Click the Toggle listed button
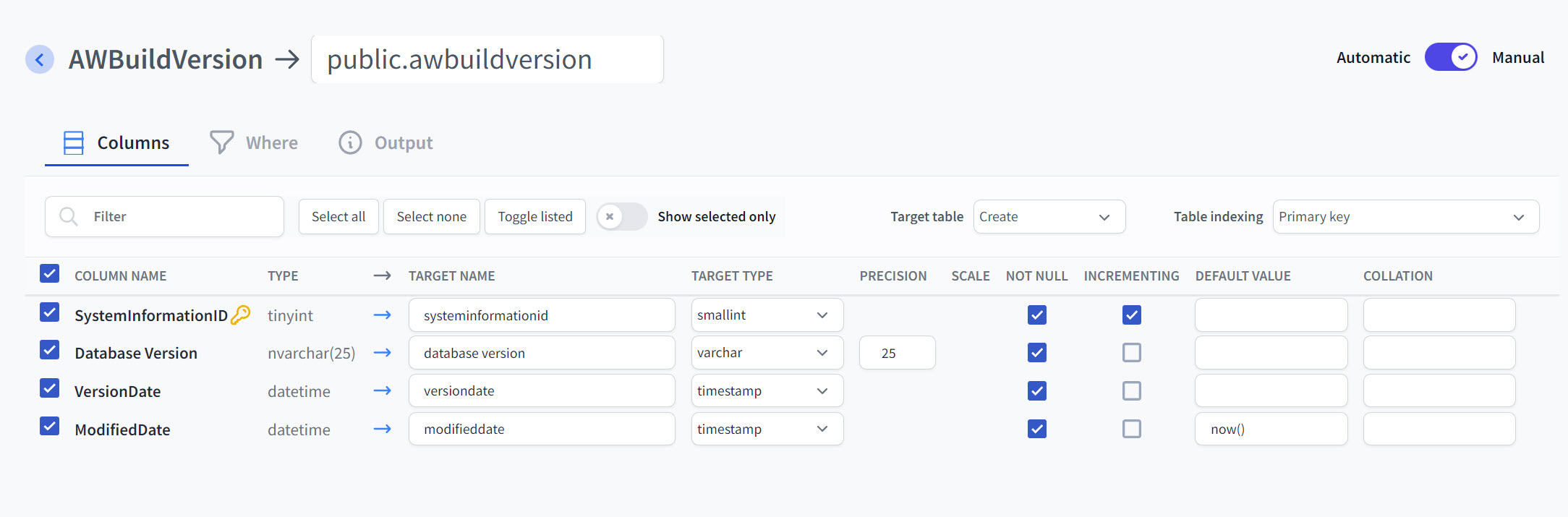This screenshot has width=1568, height=517. pyautogui.click(x=535, y=217)
